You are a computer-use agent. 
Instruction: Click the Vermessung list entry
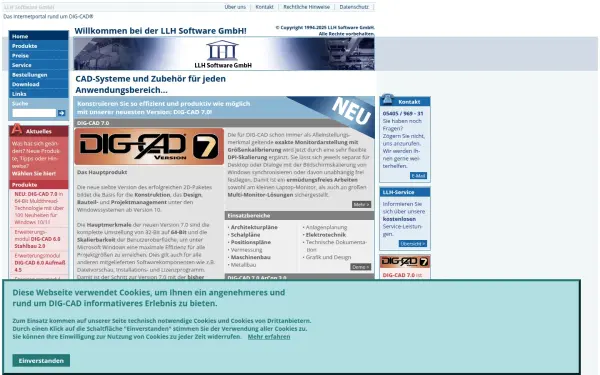pyautogui.click(x=246, y=250)
